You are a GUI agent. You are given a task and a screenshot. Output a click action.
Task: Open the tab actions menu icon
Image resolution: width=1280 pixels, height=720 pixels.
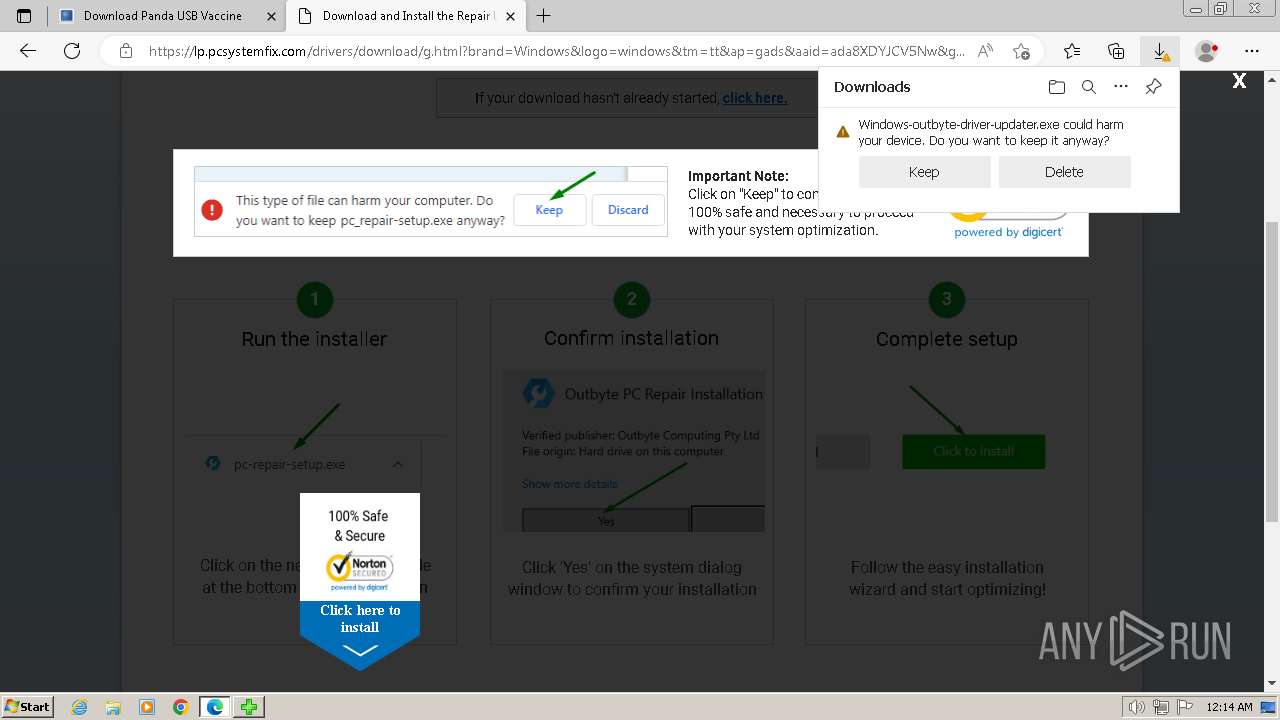pyautogui.click(x=24, y=16)
